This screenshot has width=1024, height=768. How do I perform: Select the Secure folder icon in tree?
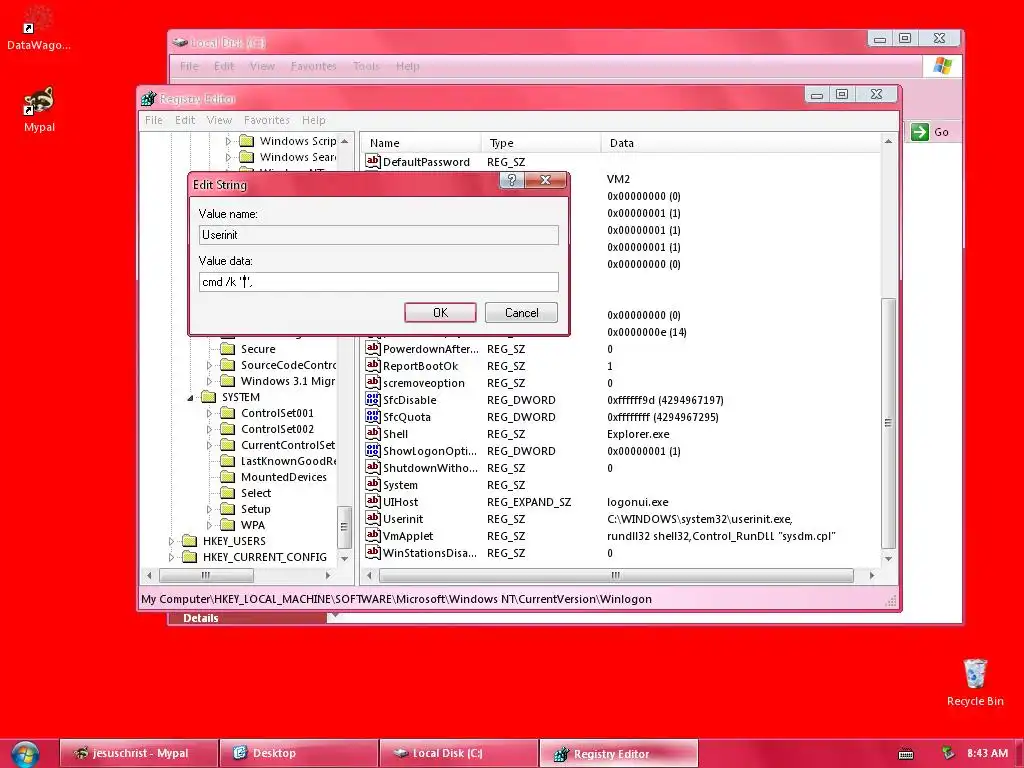(227, 349)
